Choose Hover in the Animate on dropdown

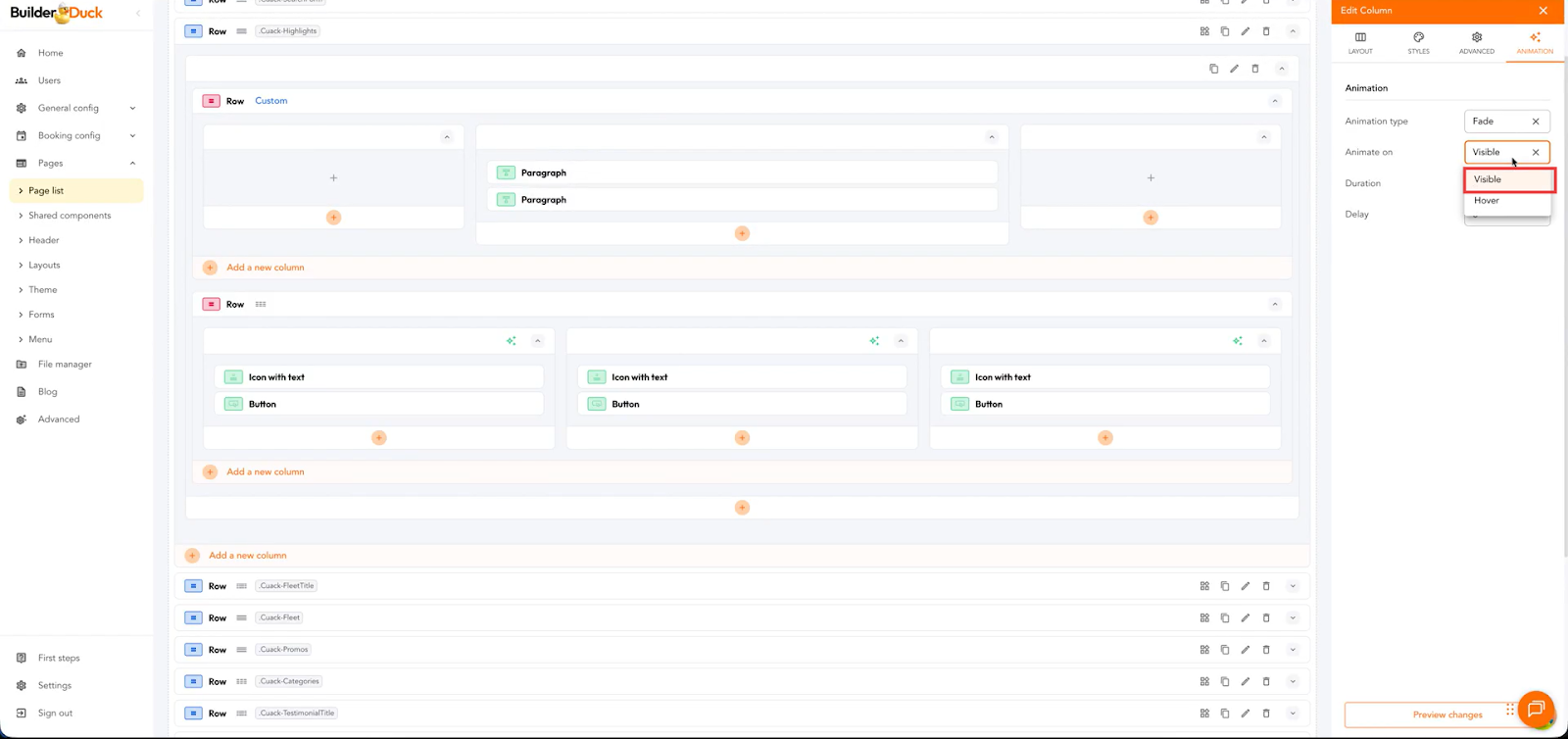(x=1487, y=201)
